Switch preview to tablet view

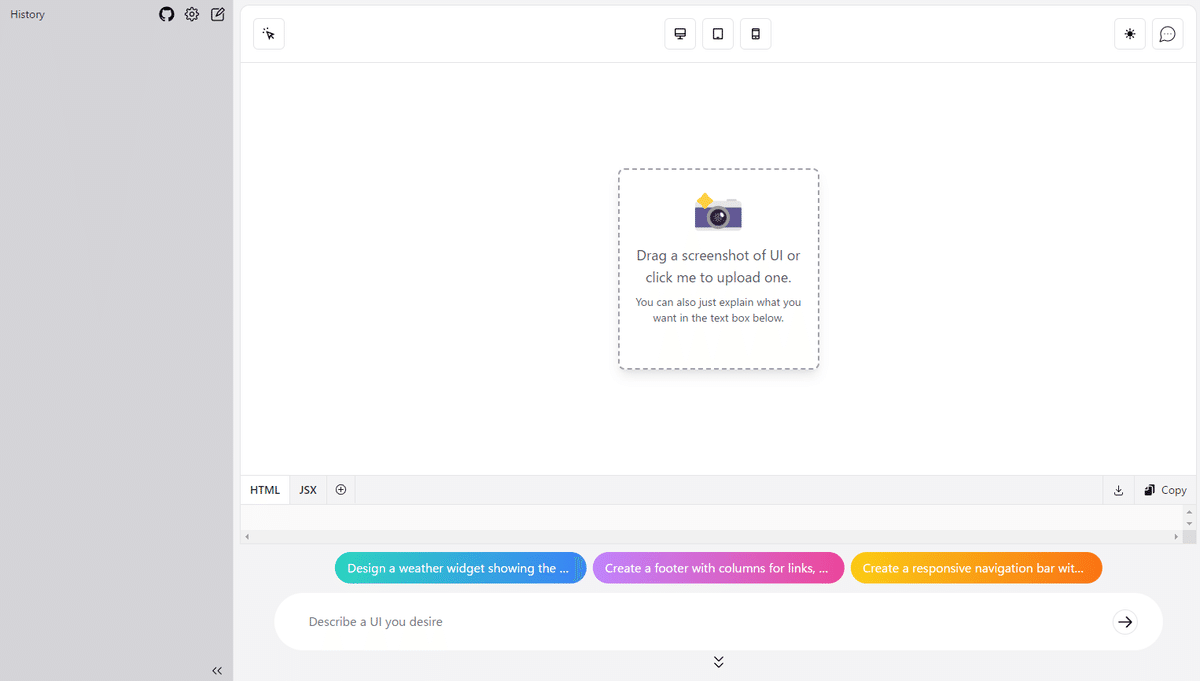717,33
